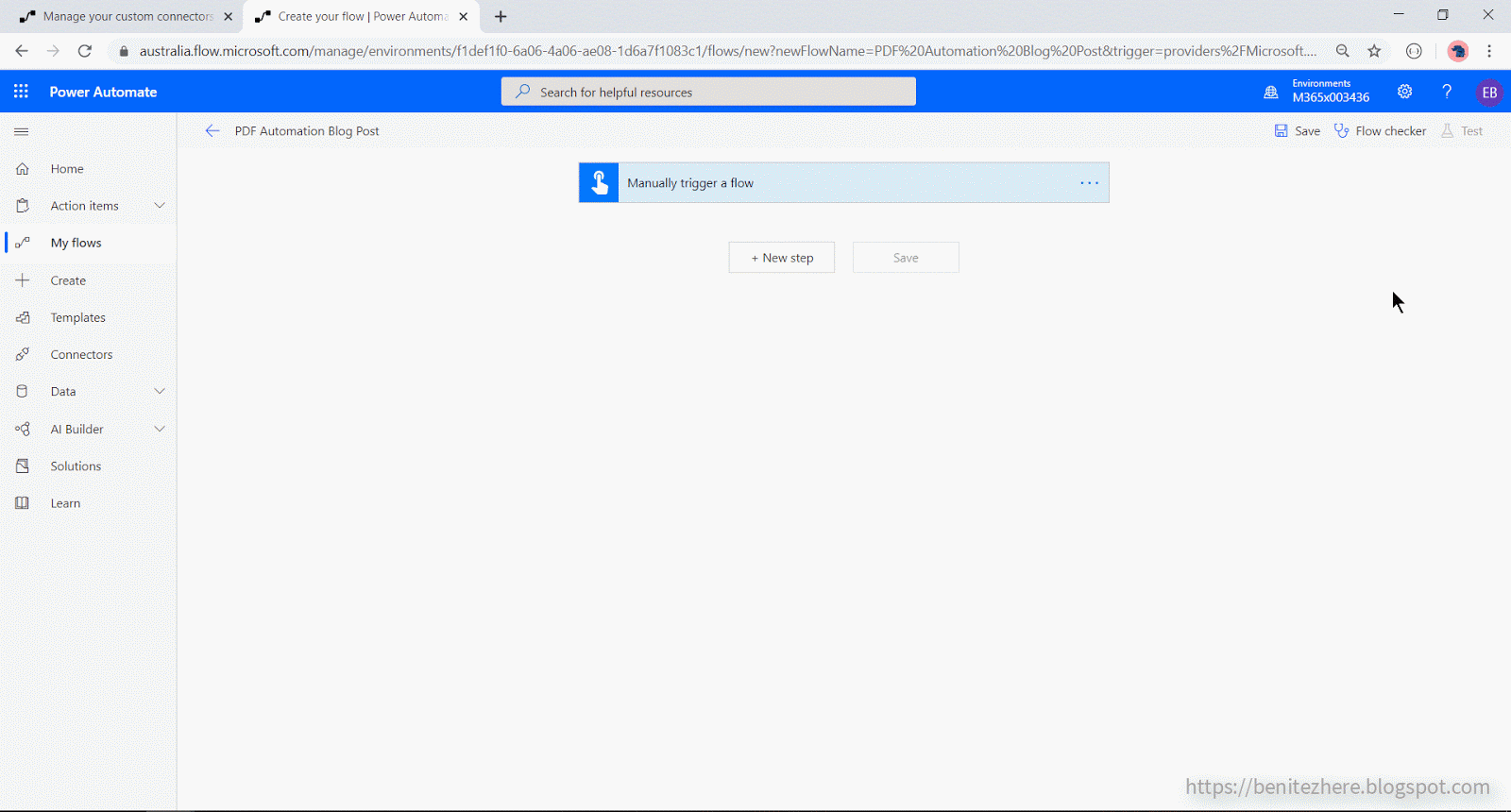Open Settings gear in header

pos(1405,92)
